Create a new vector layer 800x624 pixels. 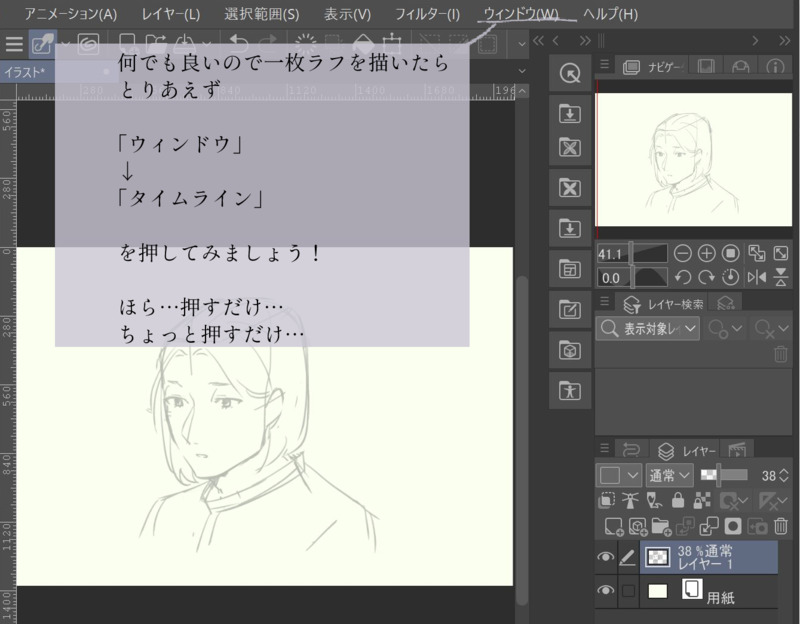(638, 526)
